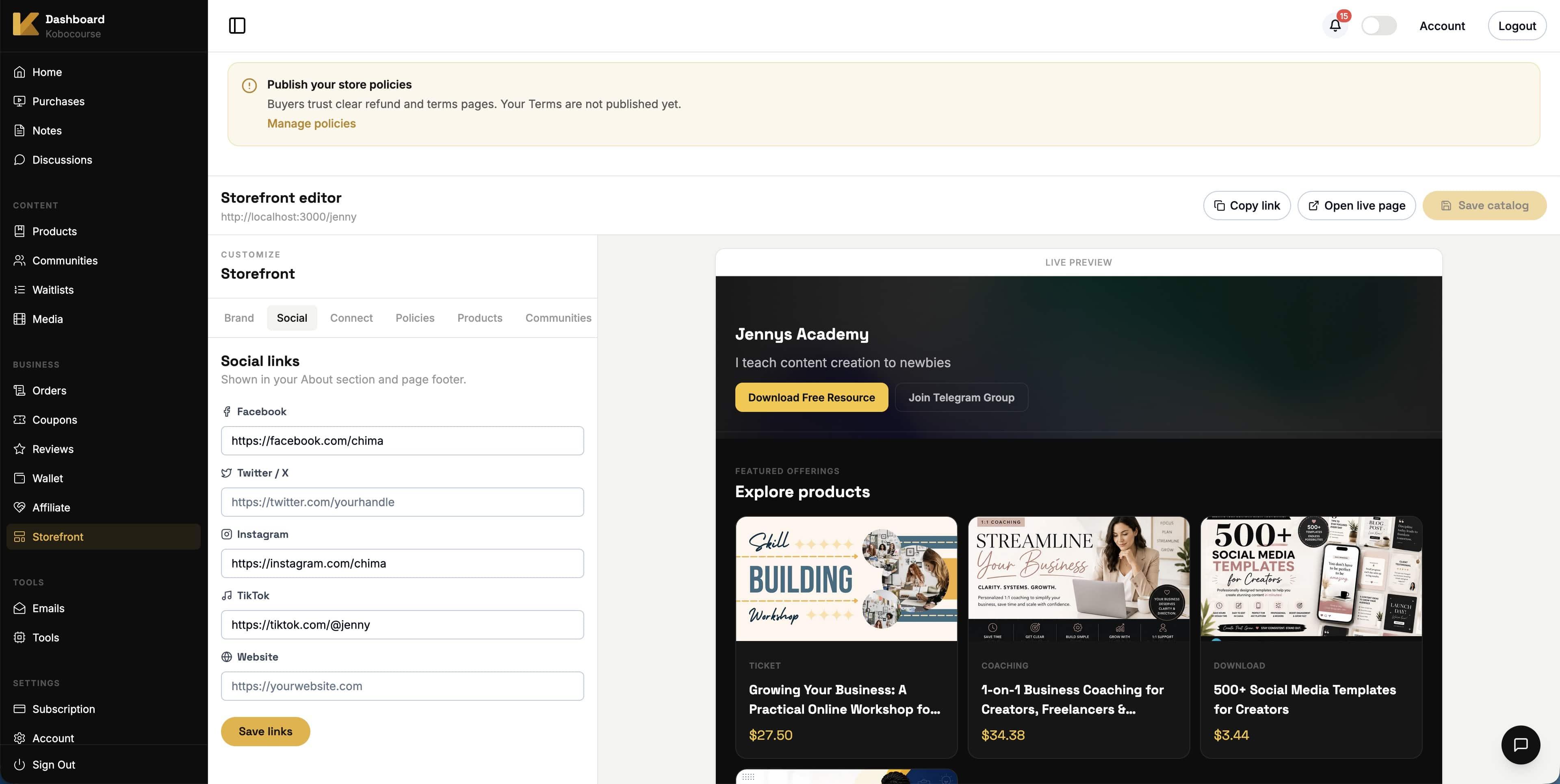Click the Discussions speech bubble icon
The height and width of the screenshot is (784, 1560).
pyautogui.click(x=19, y=160)
